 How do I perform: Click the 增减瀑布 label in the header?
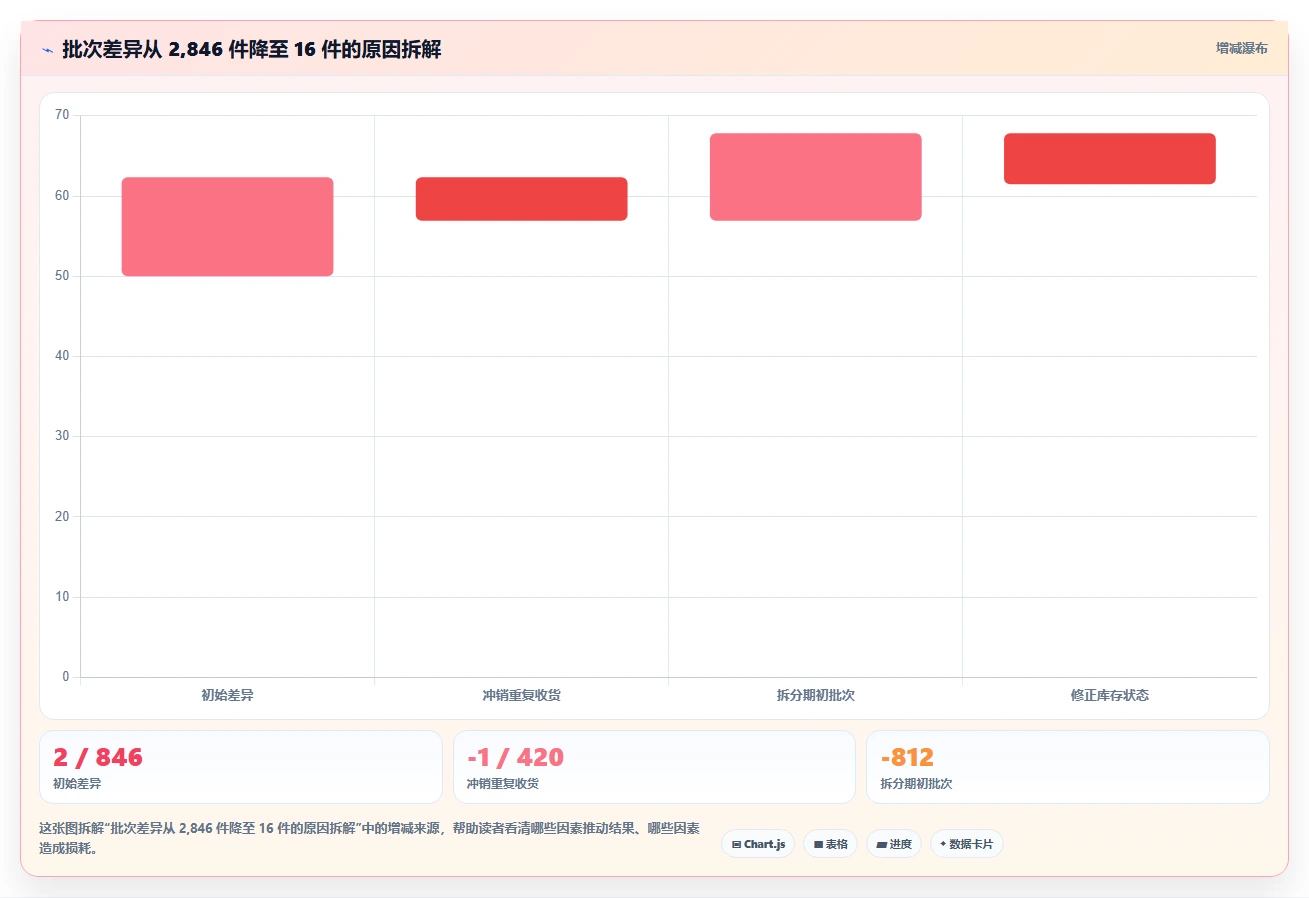point(1241,48)
